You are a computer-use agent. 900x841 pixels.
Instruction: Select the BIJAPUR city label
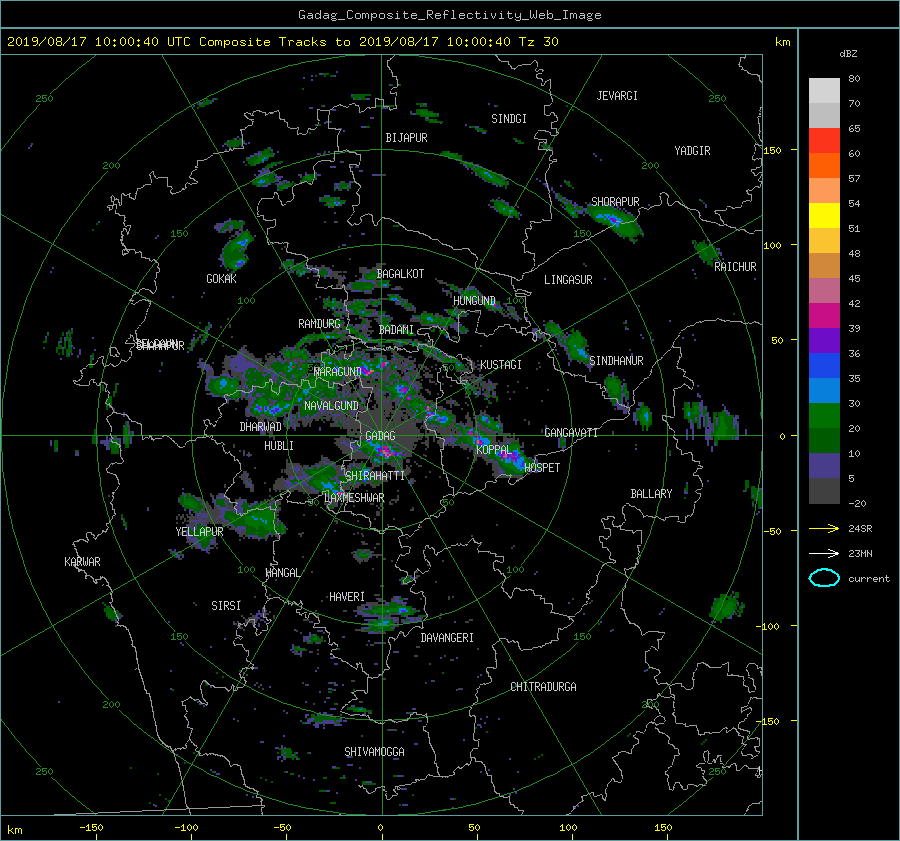[x=406, y=138]
